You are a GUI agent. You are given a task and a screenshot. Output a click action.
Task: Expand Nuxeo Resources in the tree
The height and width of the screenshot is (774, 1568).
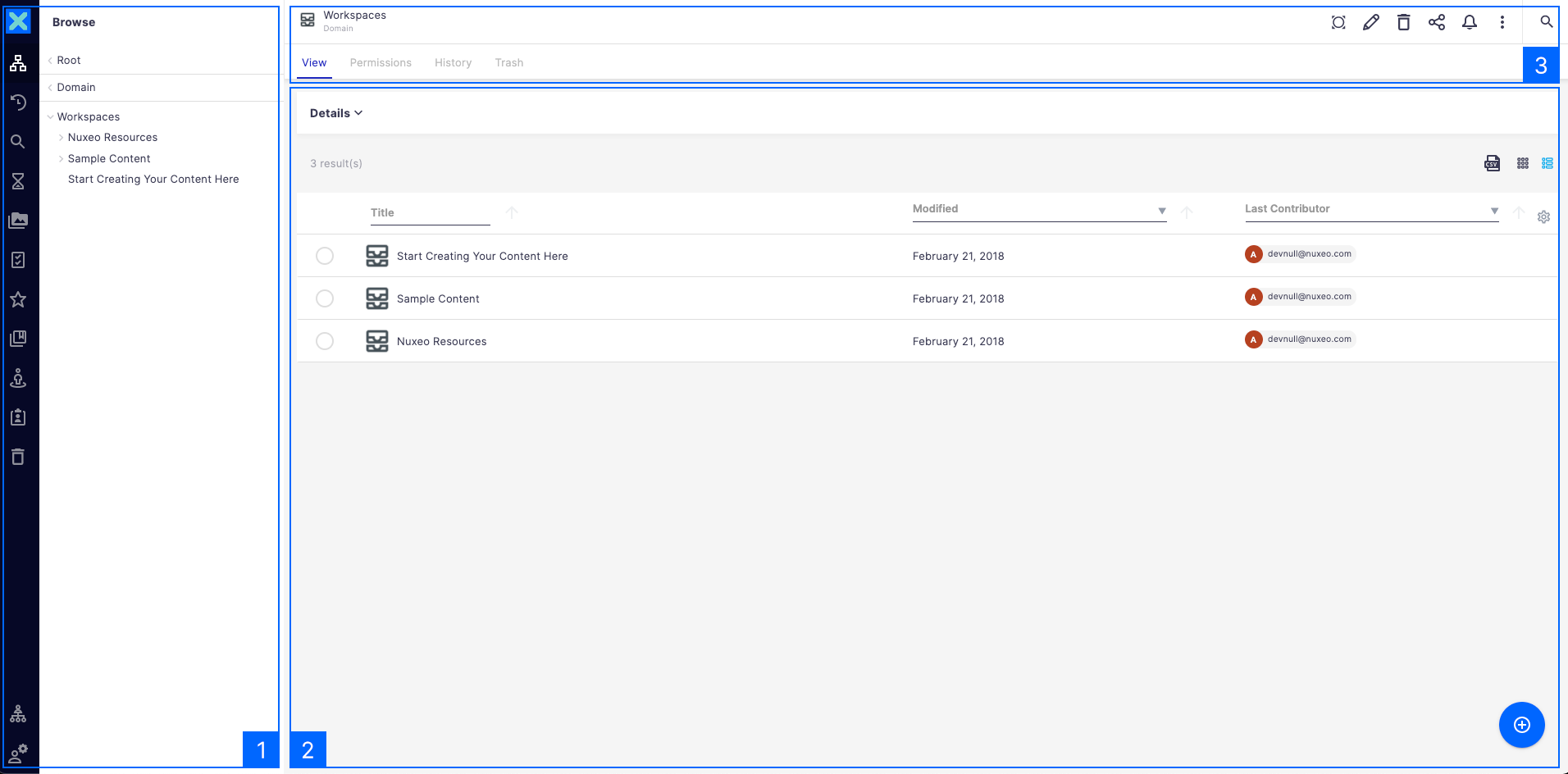pyautogui.click(x=61, y=138)
